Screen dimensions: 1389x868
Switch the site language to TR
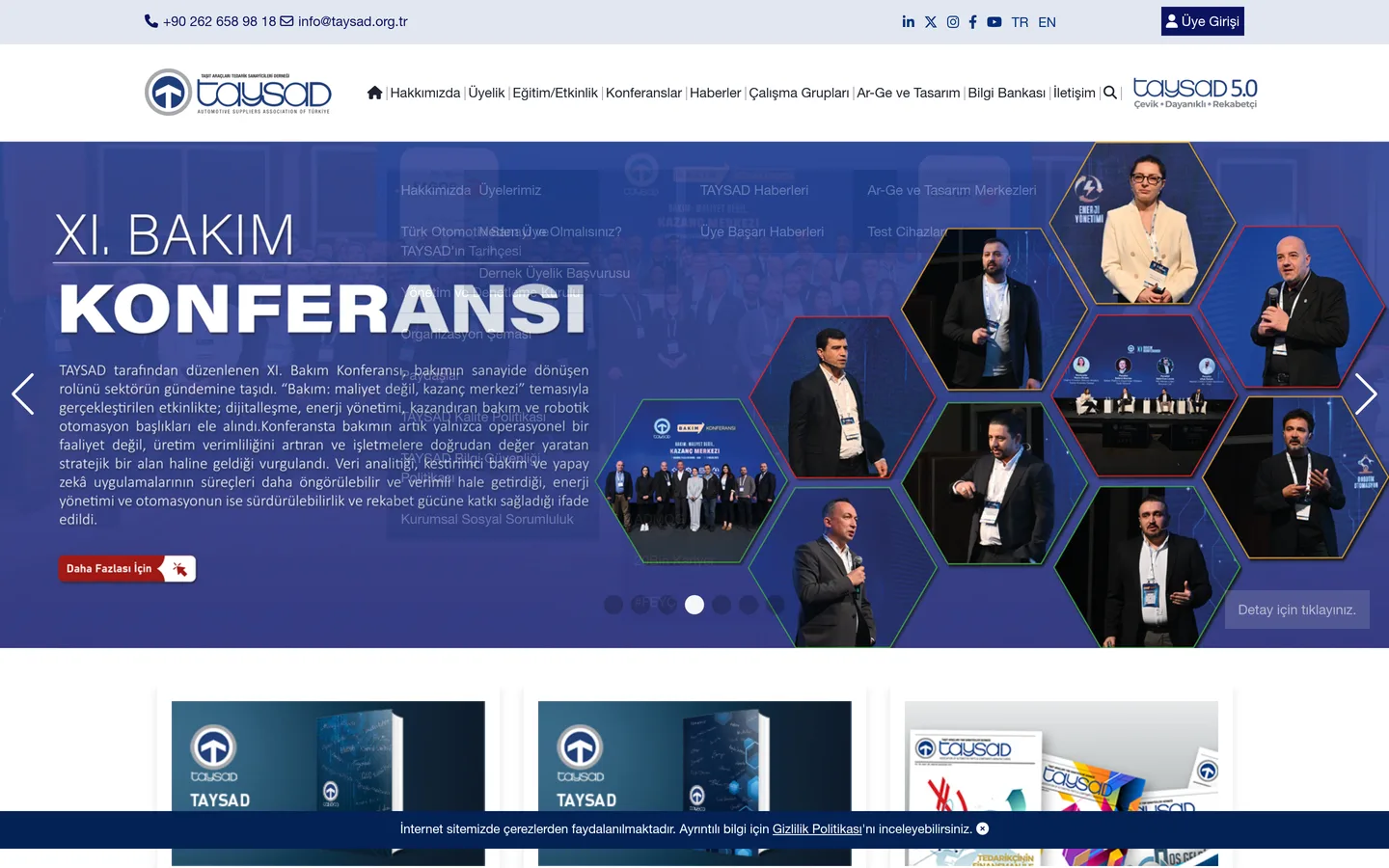(1021, 22)
